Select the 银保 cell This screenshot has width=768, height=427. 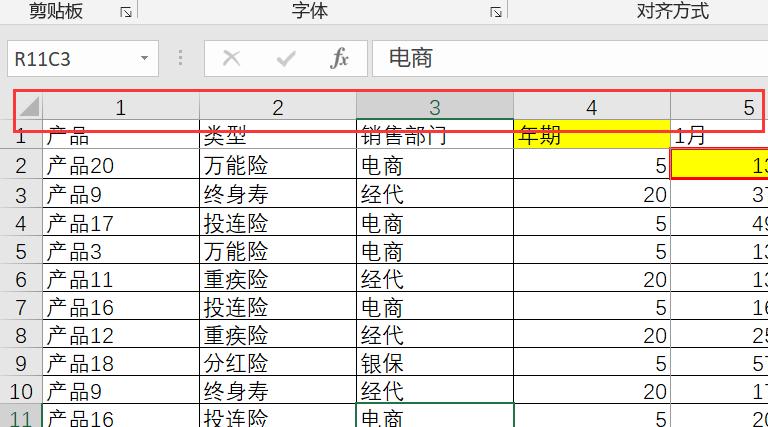(435, 362)
